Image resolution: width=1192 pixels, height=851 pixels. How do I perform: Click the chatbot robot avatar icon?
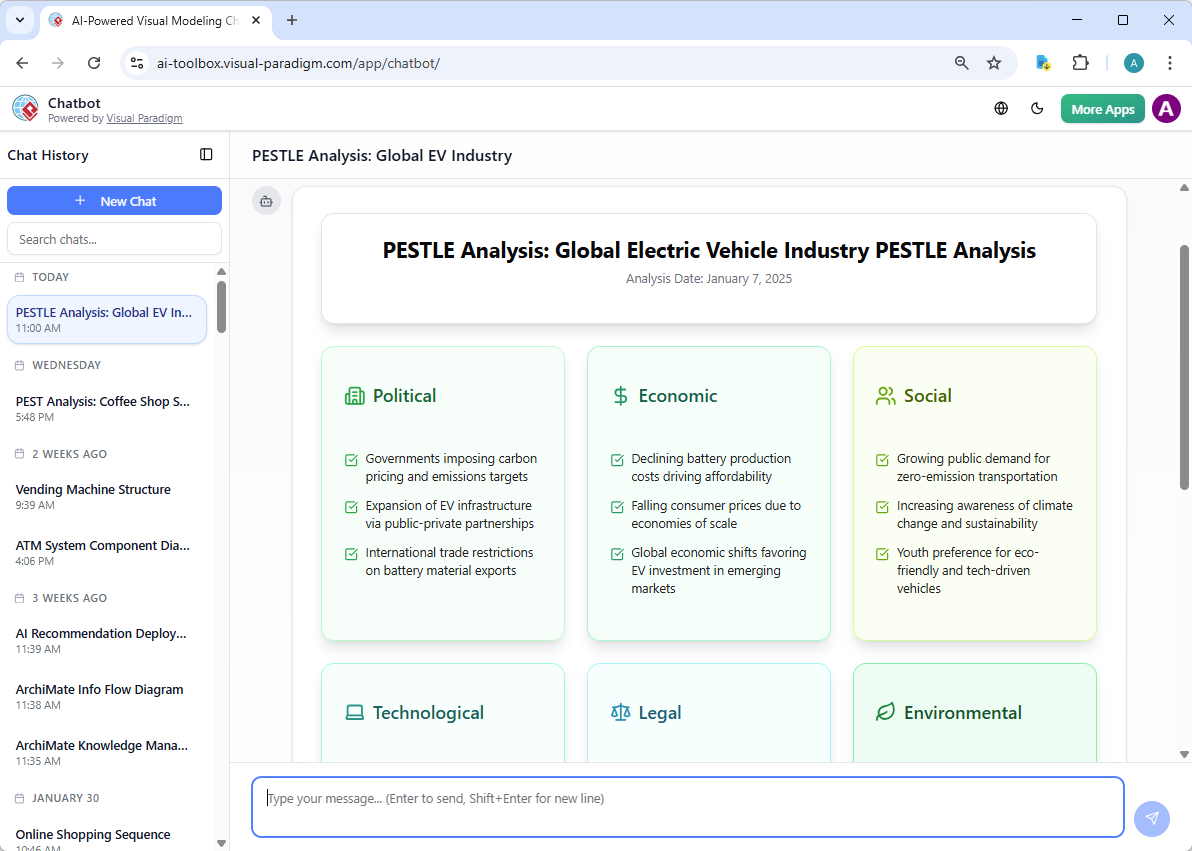(266, 200)
